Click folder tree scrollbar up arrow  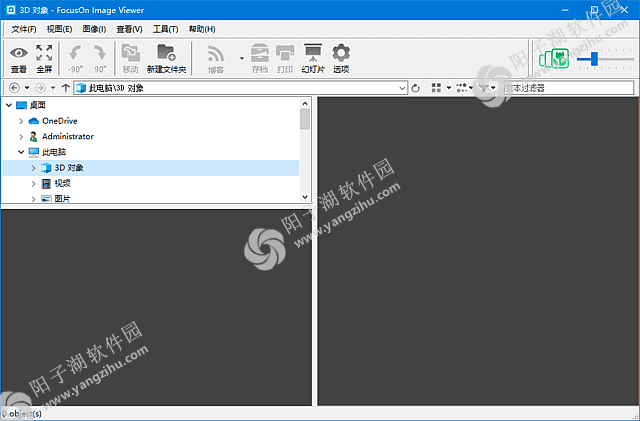(305, 104)
